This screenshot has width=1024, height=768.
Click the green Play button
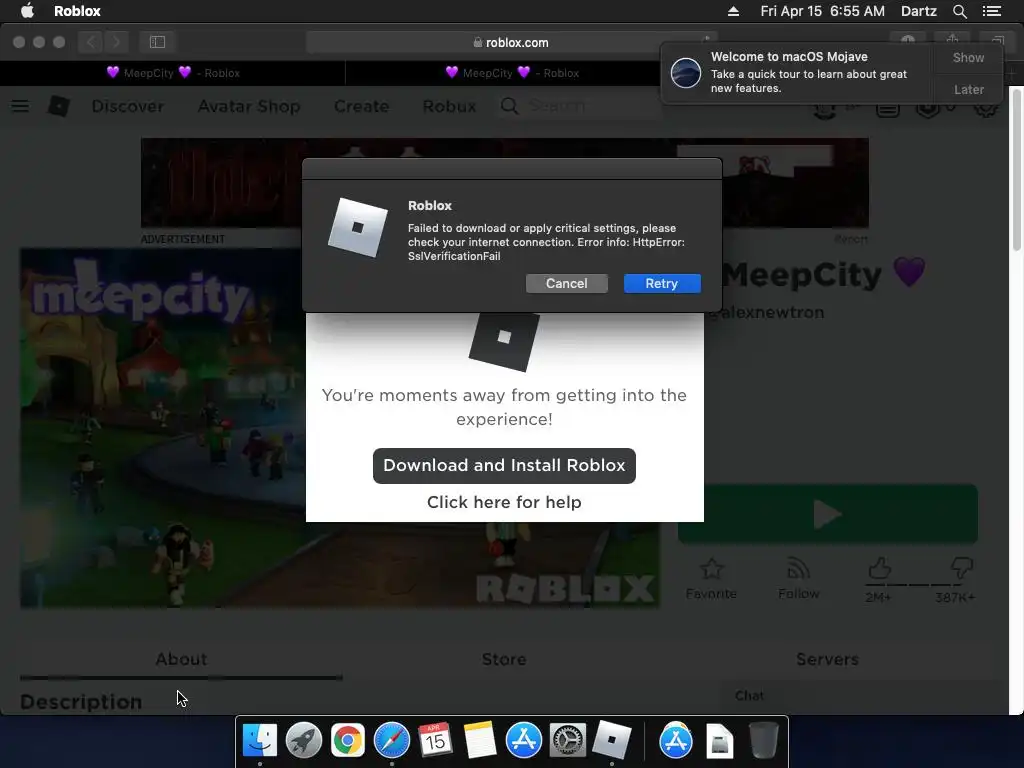pos(827,514)
